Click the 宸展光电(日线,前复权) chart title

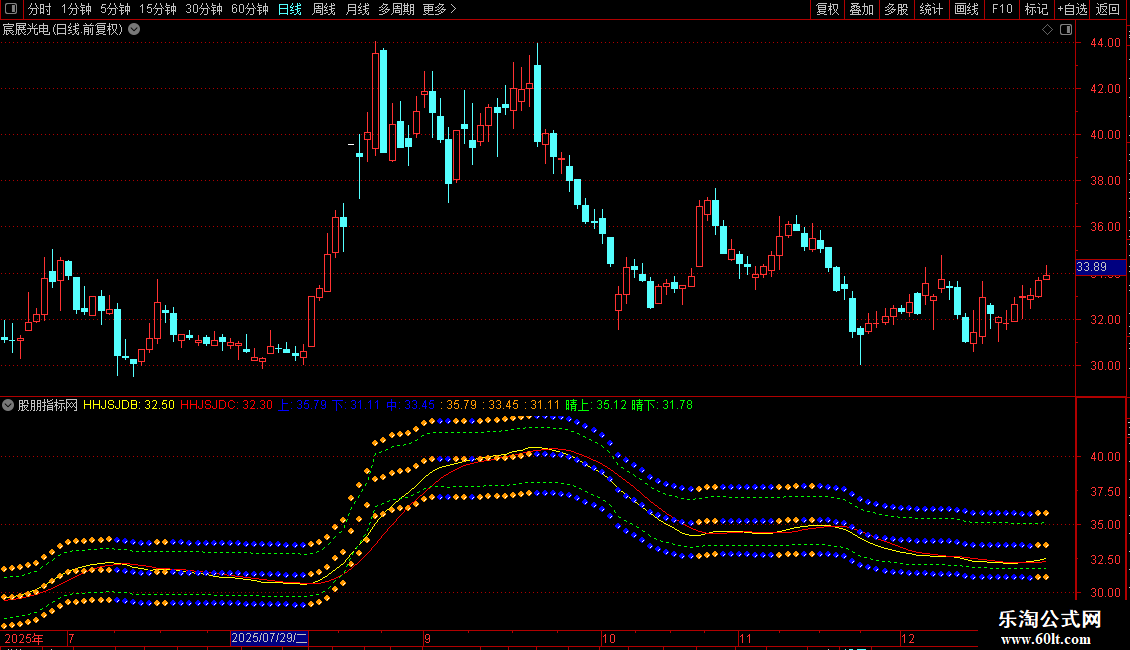(x=63, y=30)
